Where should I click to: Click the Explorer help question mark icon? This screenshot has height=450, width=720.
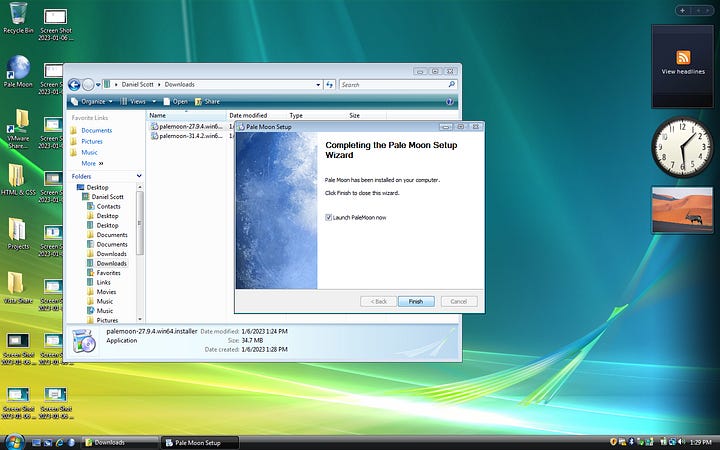click(450, 101)
